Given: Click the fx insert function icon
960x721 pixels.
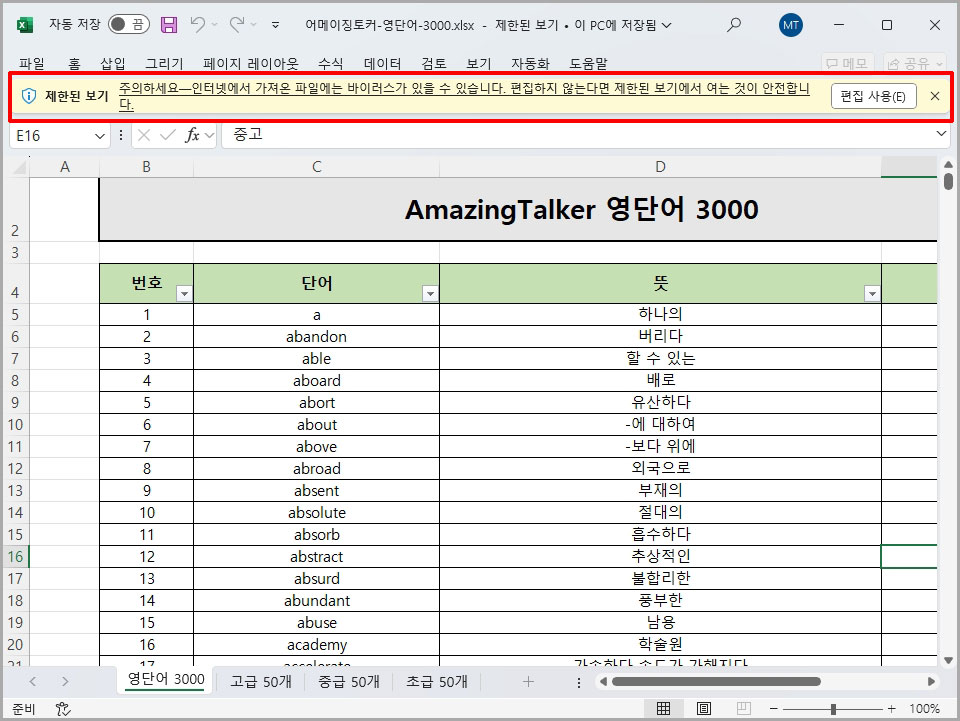Looking at the screenshot, I should point(193,135).
